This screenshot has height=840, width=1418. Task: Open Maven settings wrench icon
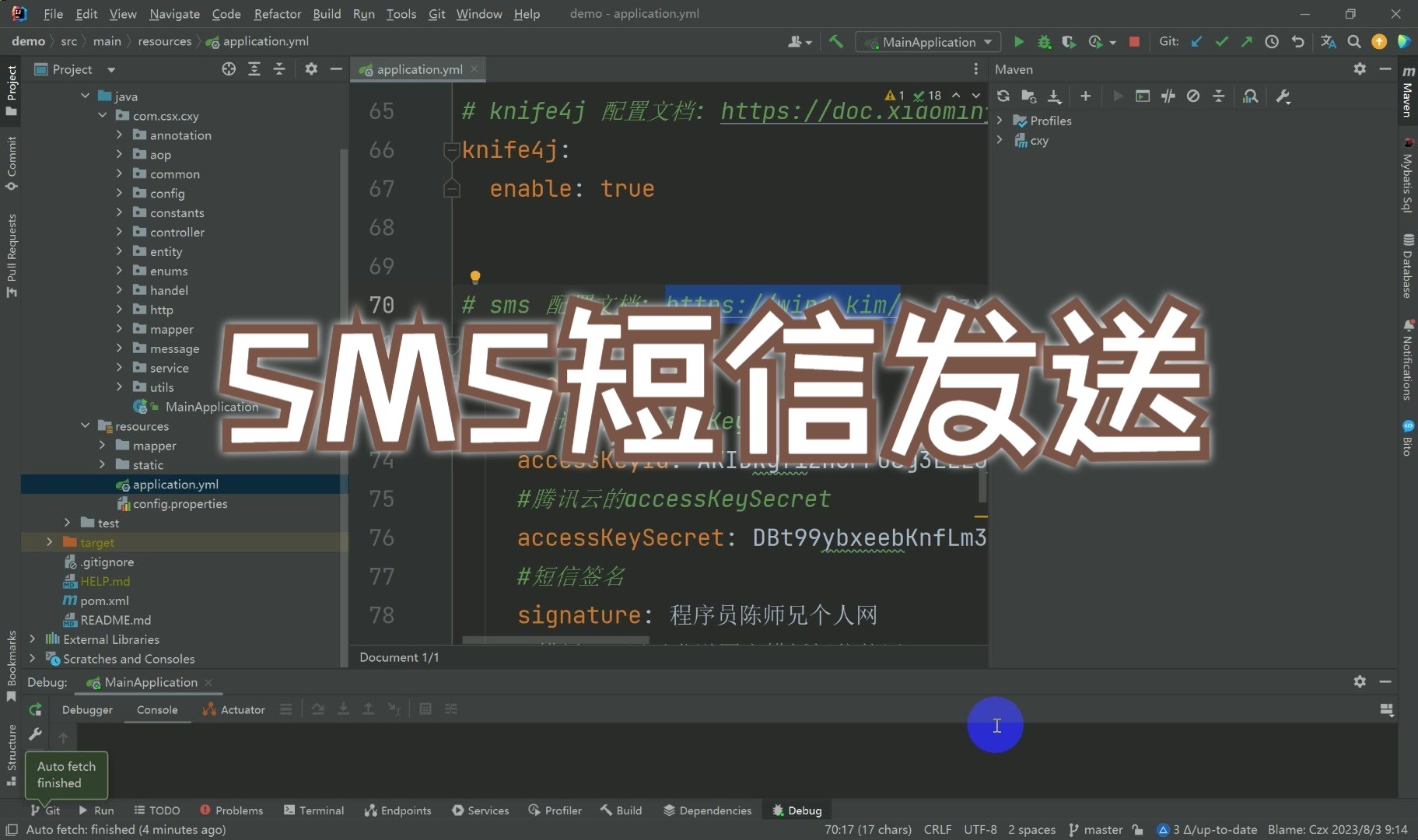tap(1283, 96)
